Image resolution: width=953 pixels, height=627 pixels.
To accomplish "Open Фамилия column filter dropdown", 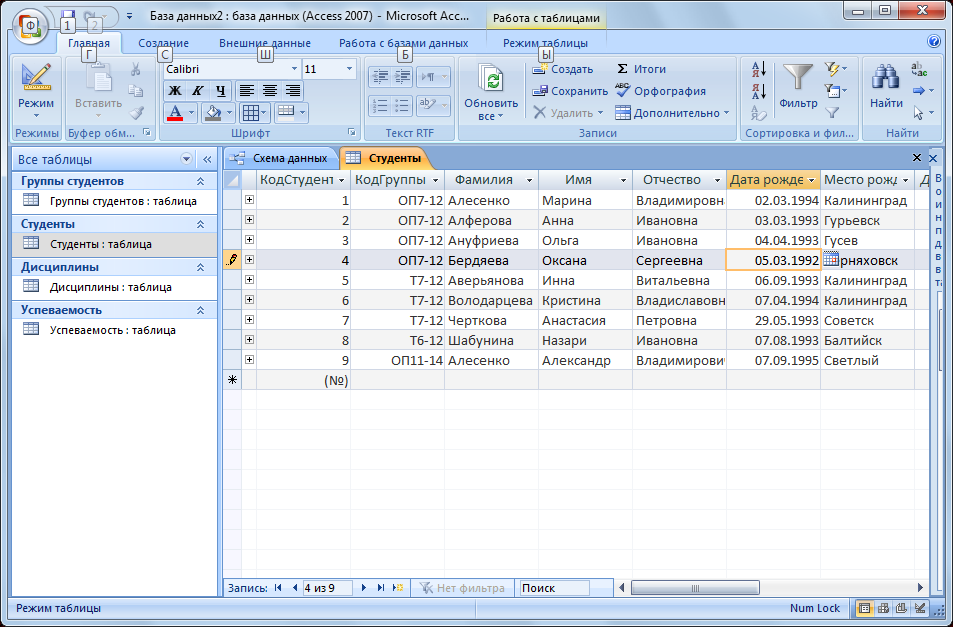I will [529, 180].
